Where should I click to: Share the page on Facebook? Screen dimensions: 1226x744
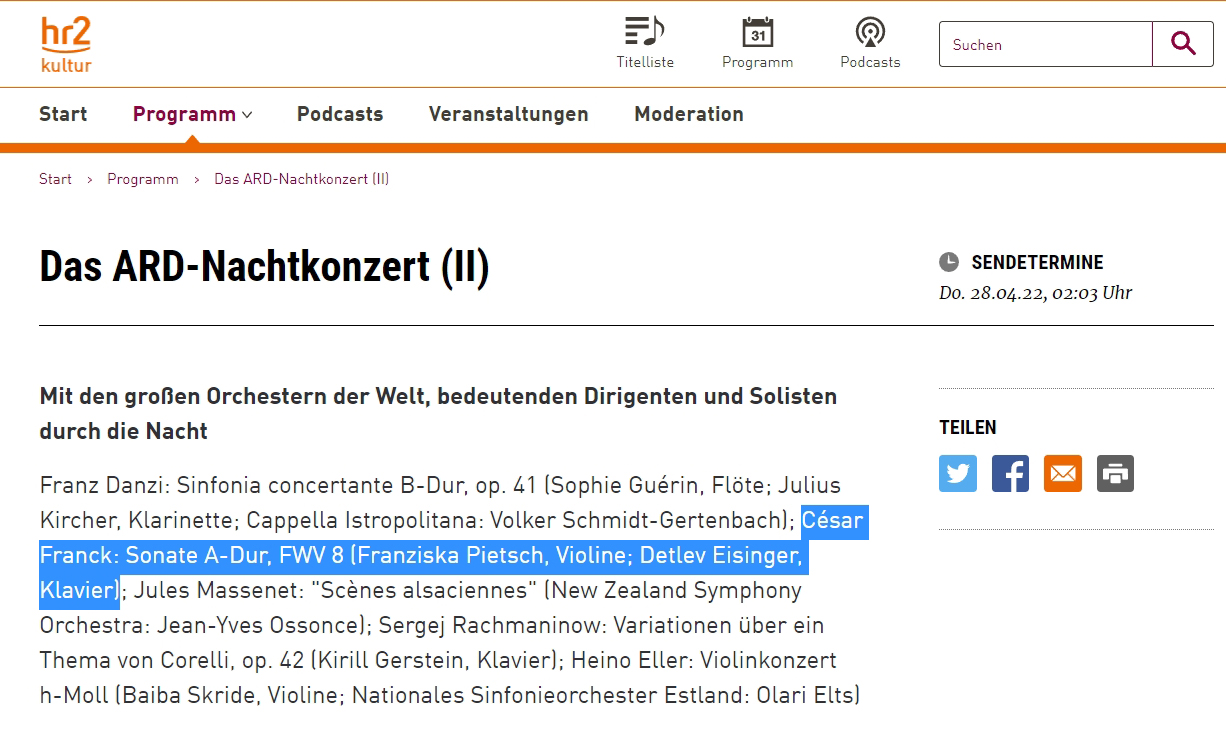click(1010, 473)
